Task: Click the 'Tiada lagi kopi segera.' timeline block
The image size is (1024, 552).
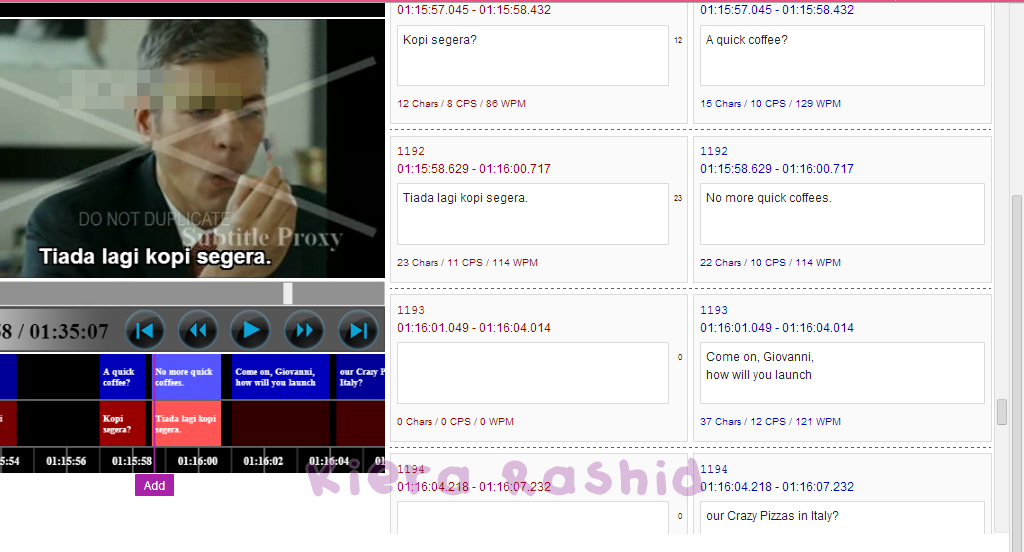Action: tap(187, 423)
